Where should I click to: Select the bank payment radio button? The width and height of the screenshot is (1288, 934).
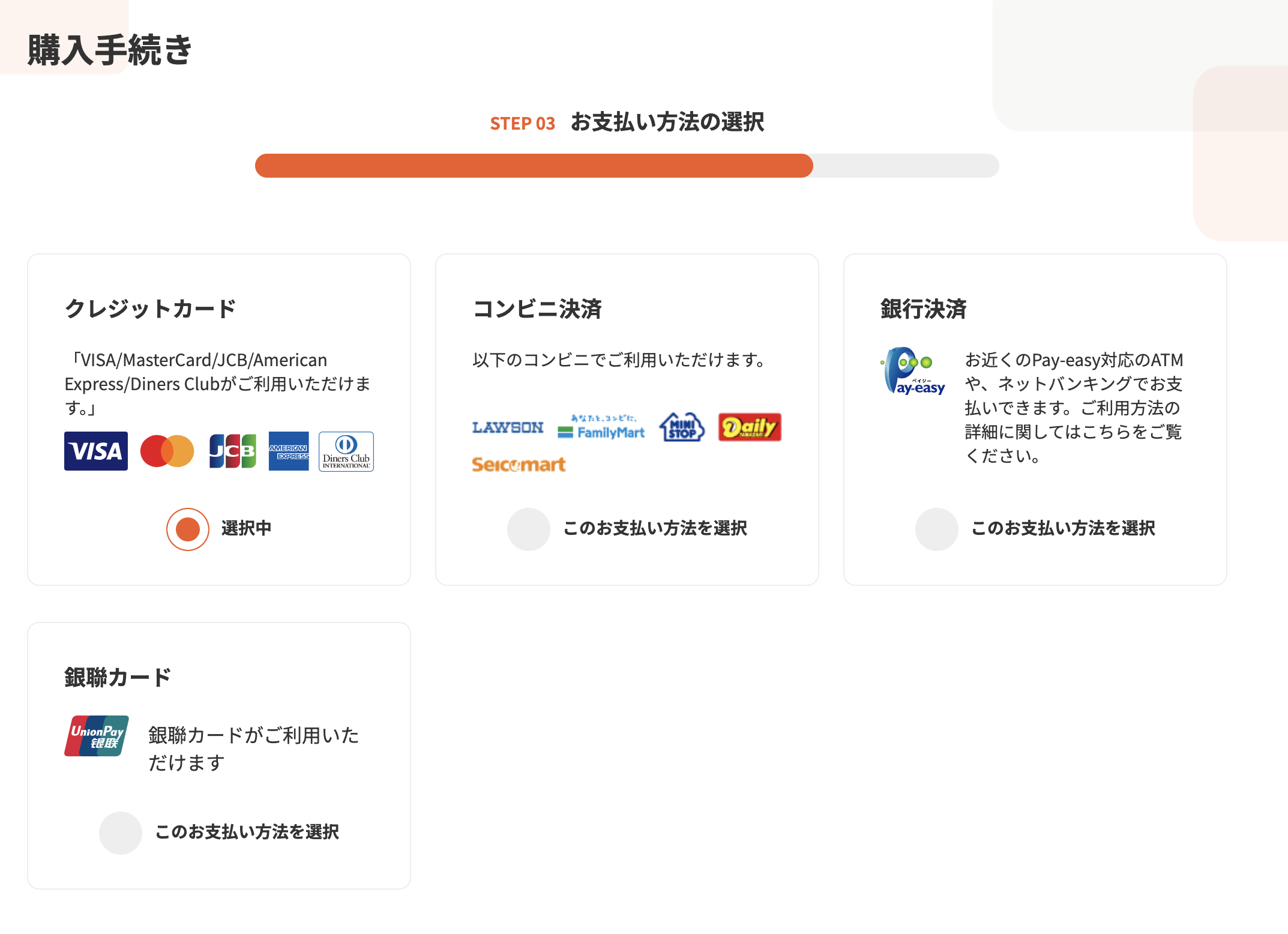click(x=937, y=529)
